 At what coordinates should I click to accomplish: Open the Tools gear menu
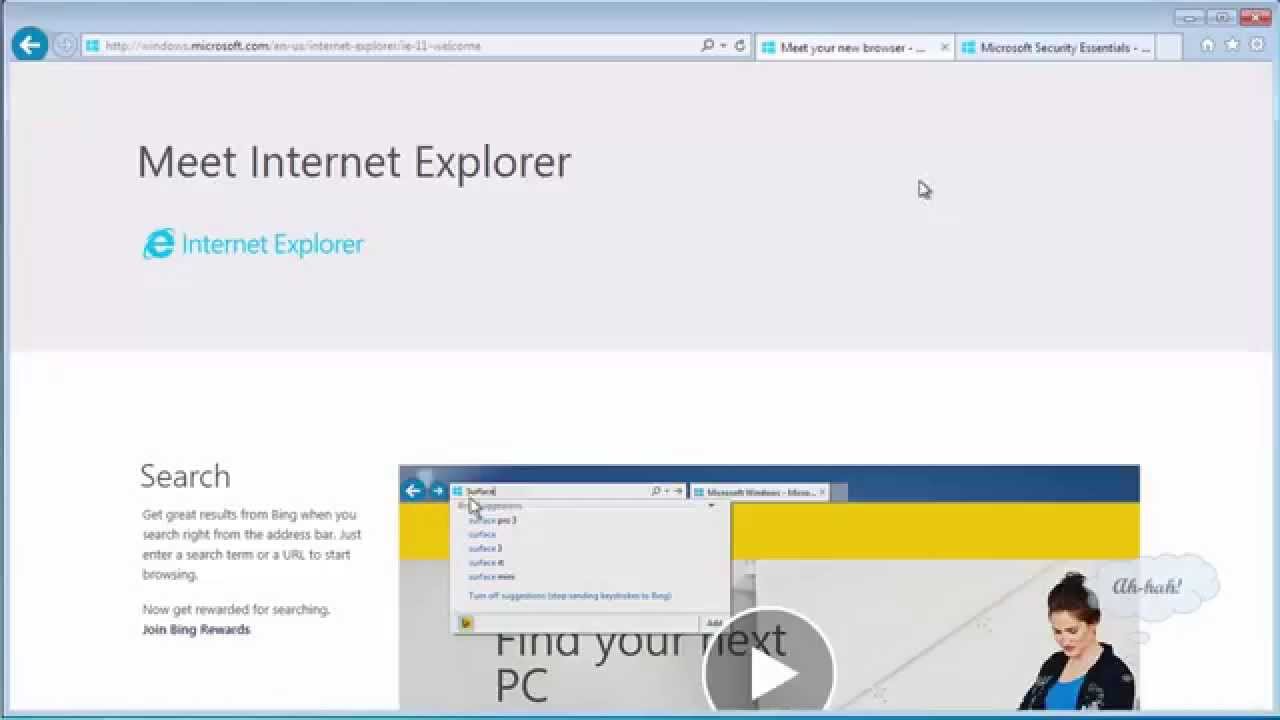(x=1257, y=45)
